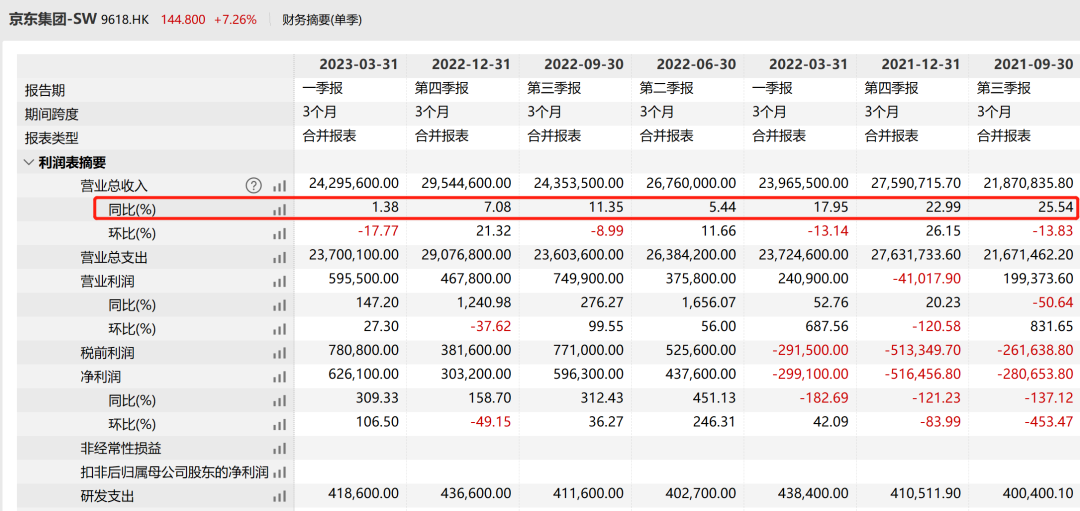Select the 非经常性损益 row label
1080x511 pixels.
click(121, 448)
